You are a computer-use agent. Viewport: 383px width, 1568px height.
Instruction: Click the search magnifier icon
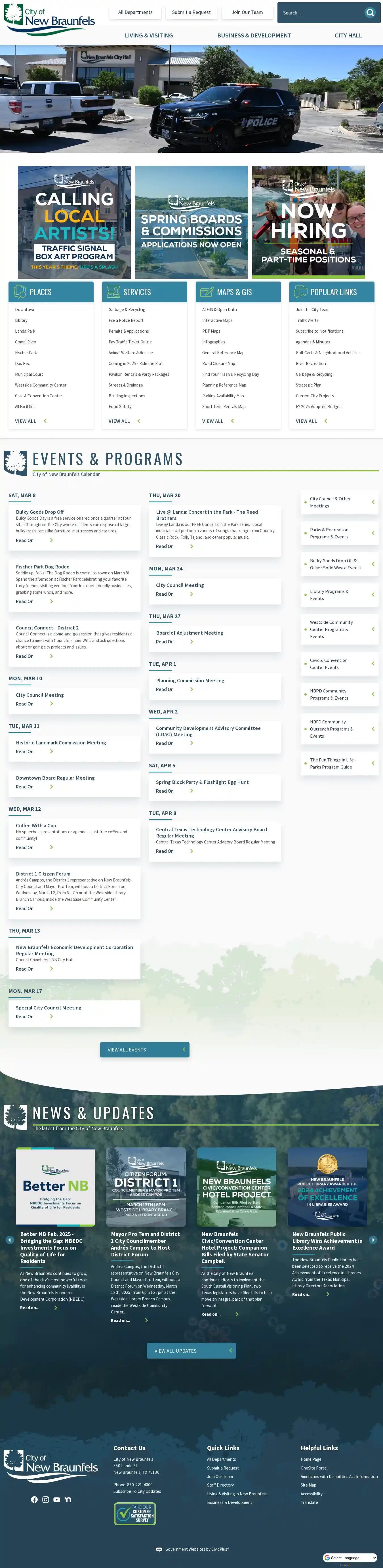tap(370, 12)
